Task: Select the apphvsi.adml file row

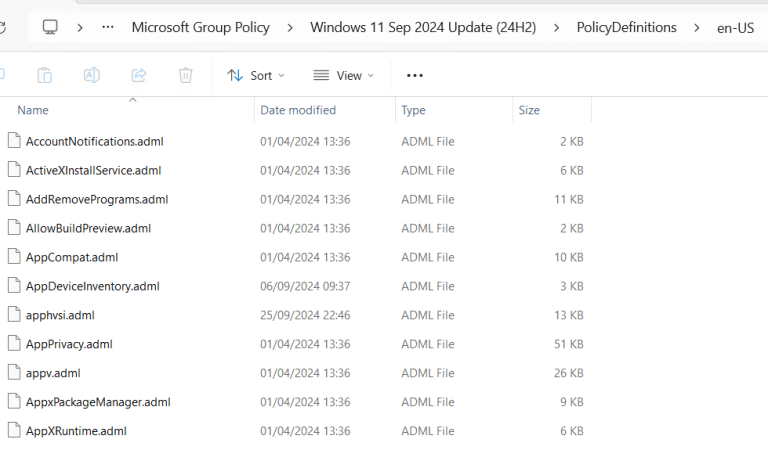Action: pyautogui.click(x=60, y=315)
